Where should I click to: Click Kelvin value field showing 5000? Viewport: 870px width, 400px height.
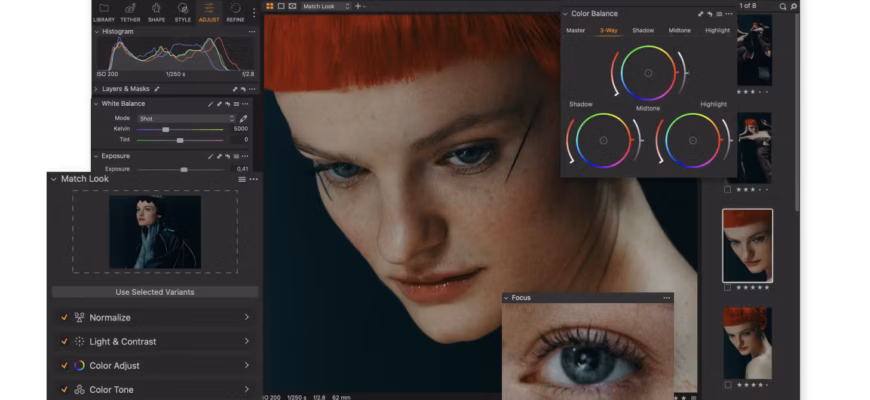(x=240, y=129)
